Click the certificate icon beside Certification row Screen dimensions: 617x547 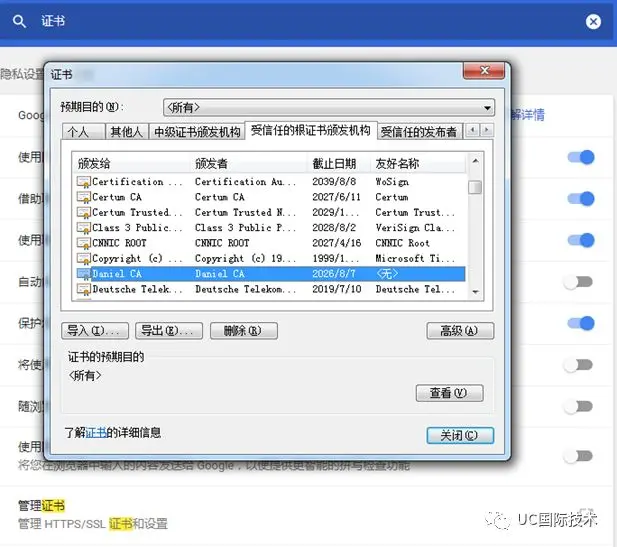[x=83, y=182]
